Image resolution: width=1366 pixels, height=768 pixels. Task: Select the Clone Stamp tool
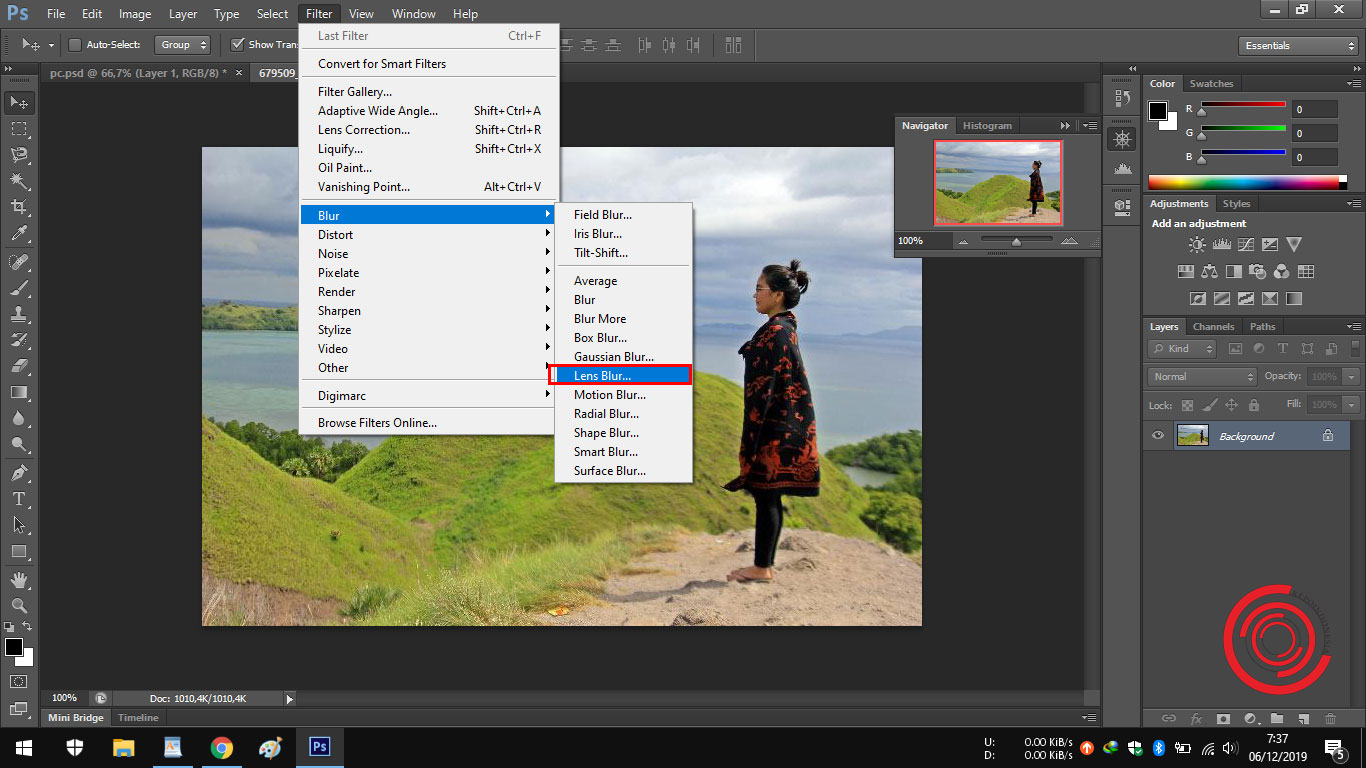(18, 314)
